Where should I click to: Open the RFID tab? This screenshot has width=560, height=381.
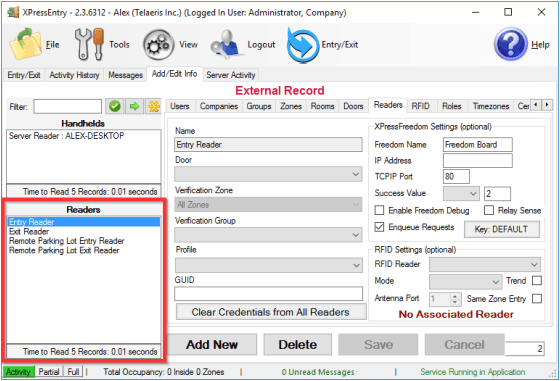point(421,106)
